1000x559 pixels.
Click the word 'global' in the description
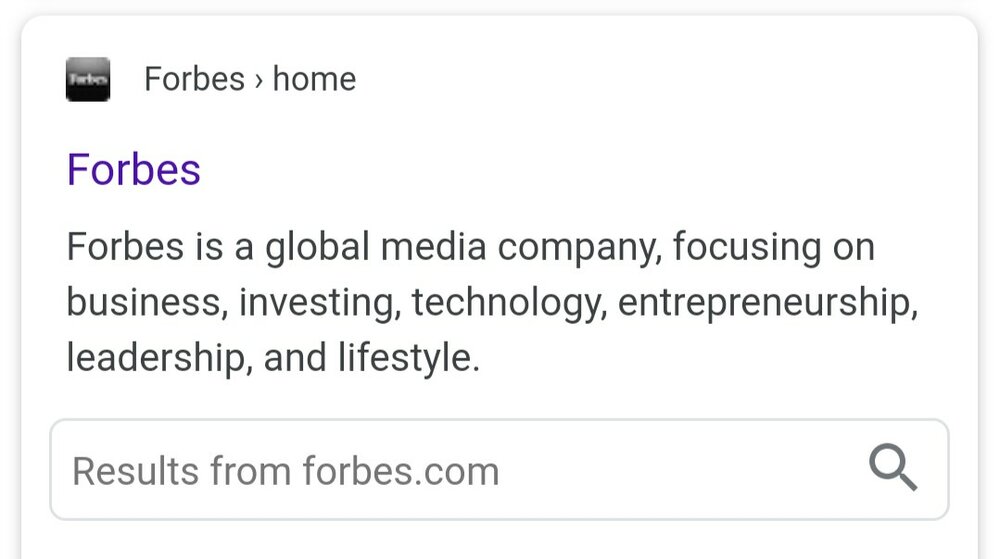[317, 248]
